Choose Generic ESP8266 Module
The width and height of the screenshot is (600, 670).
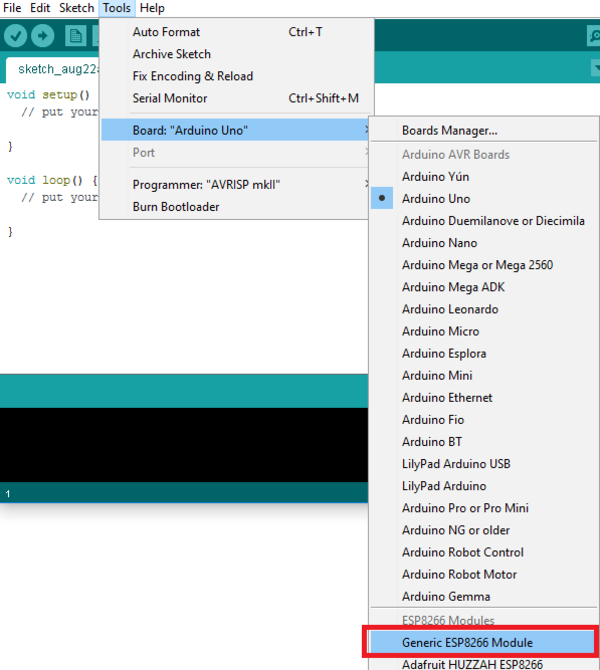[x=484, y=643]
